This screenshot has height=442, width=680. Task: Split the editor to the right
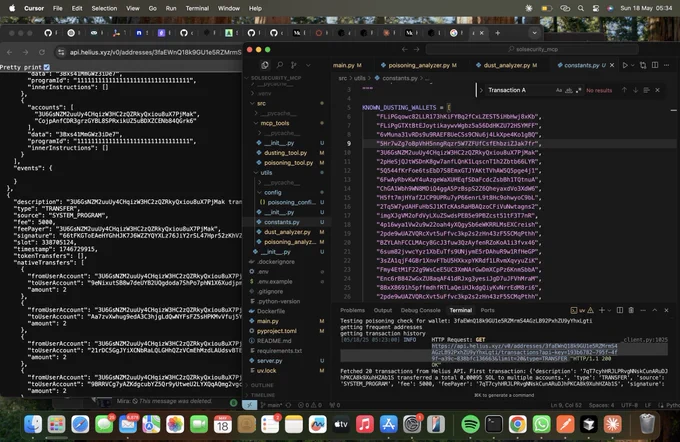[655, 65]
